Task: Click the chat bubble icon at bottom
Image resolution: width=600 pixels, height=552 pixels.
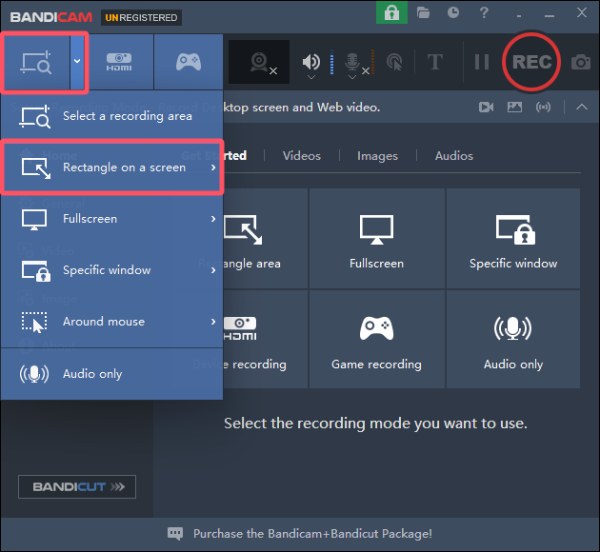Action: [175, 533]
